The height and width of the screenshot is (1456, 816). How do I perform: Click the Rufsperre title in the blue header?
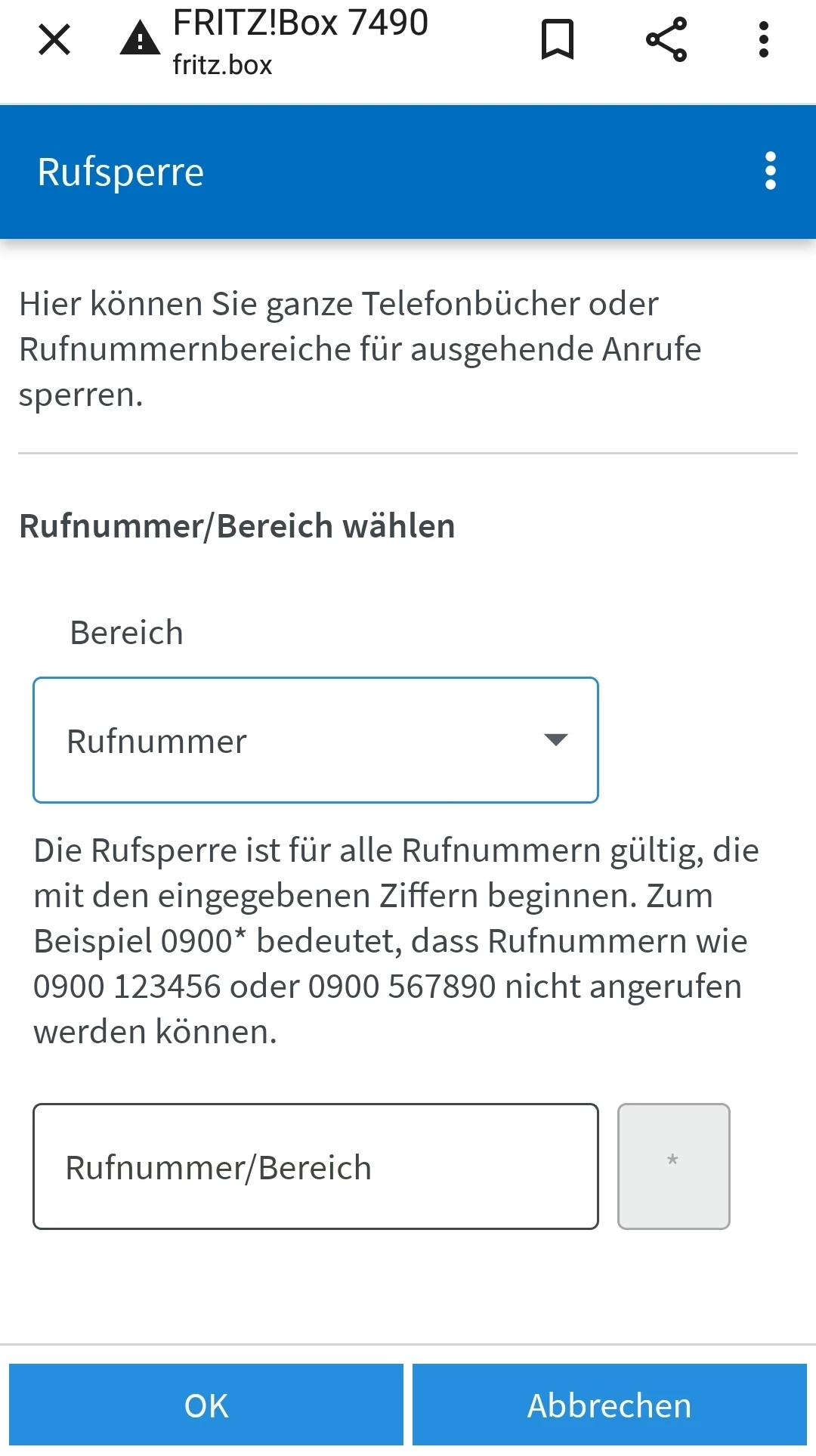tap(121, 172)
